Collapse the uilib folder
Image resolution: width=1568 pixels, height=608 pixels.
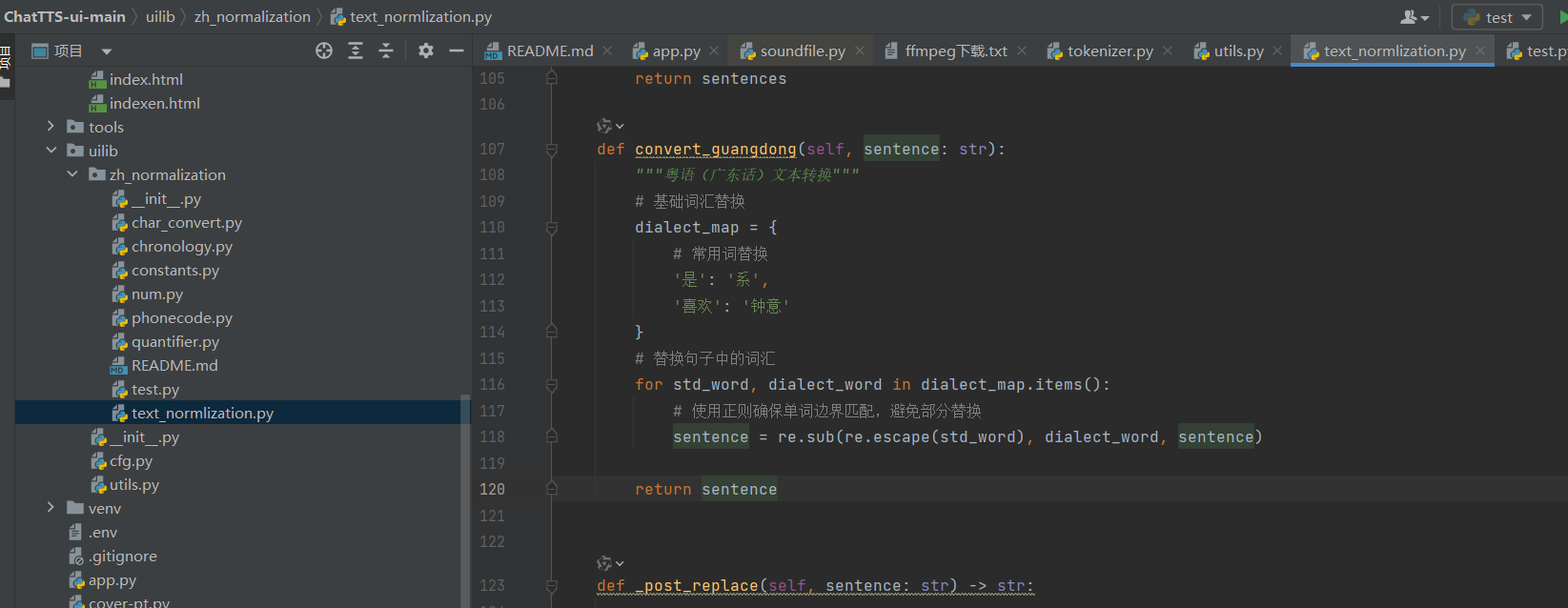tap(51, 151)
